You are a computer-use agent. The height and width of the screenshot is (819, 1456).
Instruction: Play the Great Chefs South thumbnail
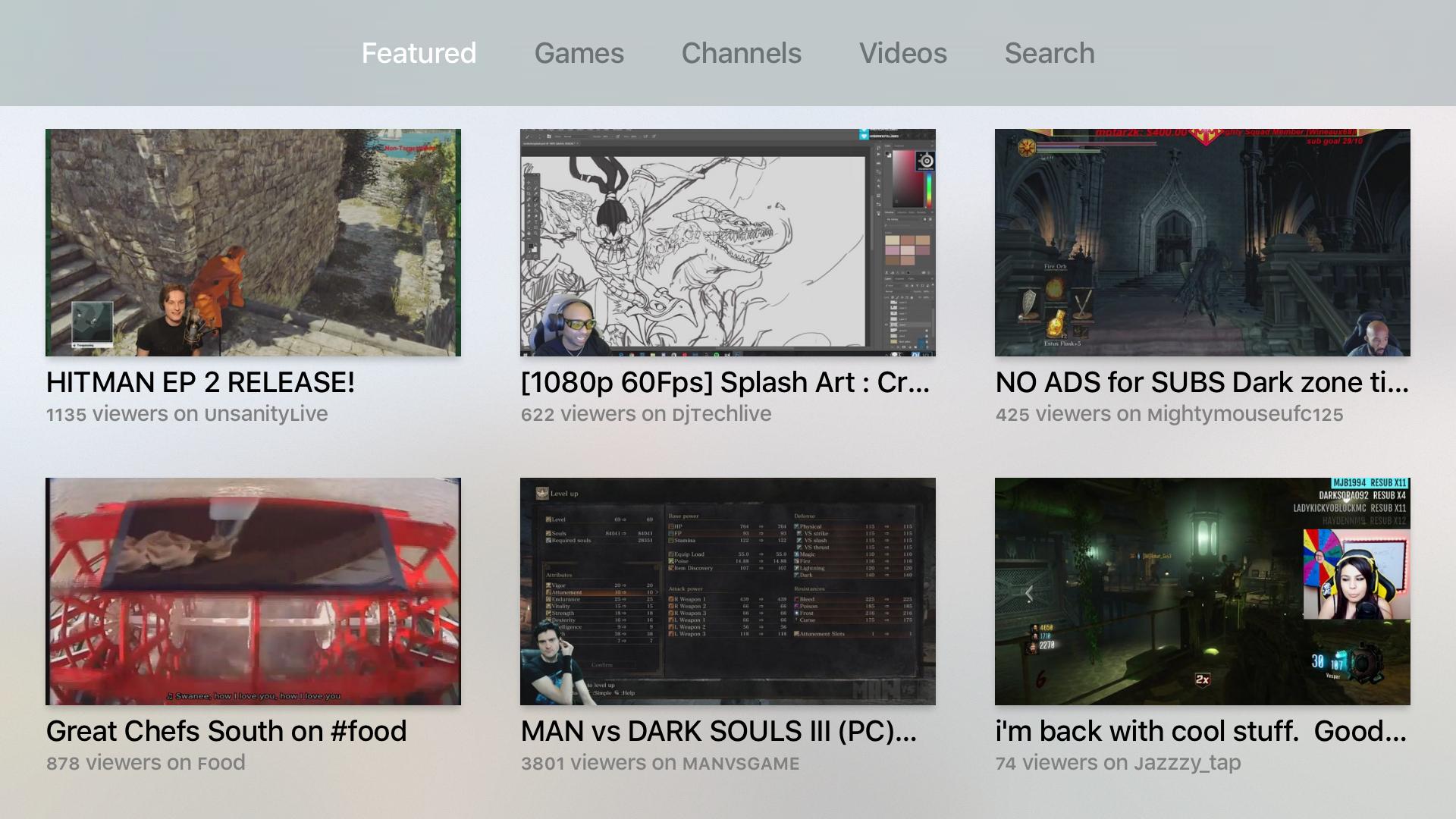253,591
